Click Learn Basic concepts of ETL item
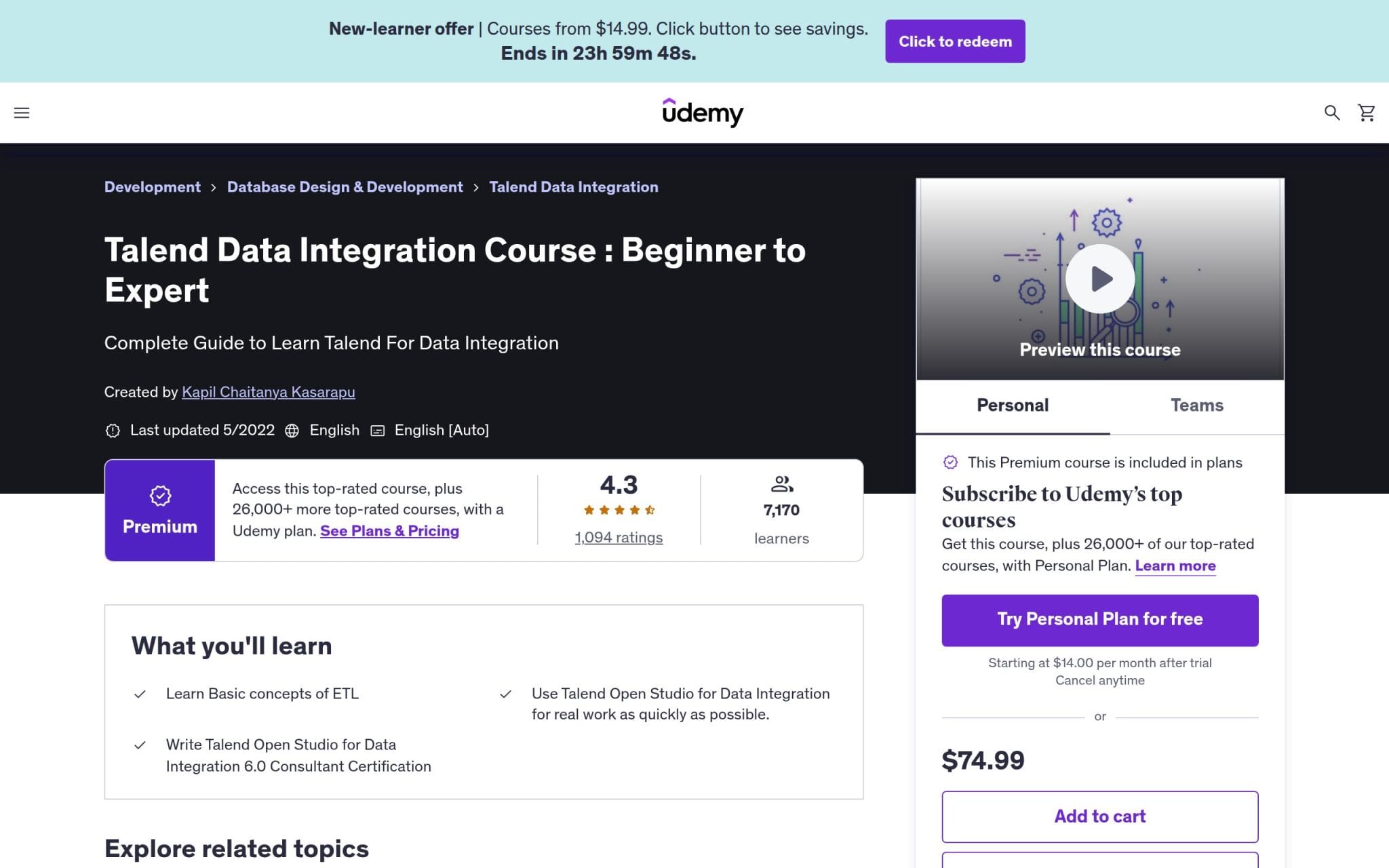Viewport: 1389px width, 868px height. pyautogui.click(x=262, y=694)
